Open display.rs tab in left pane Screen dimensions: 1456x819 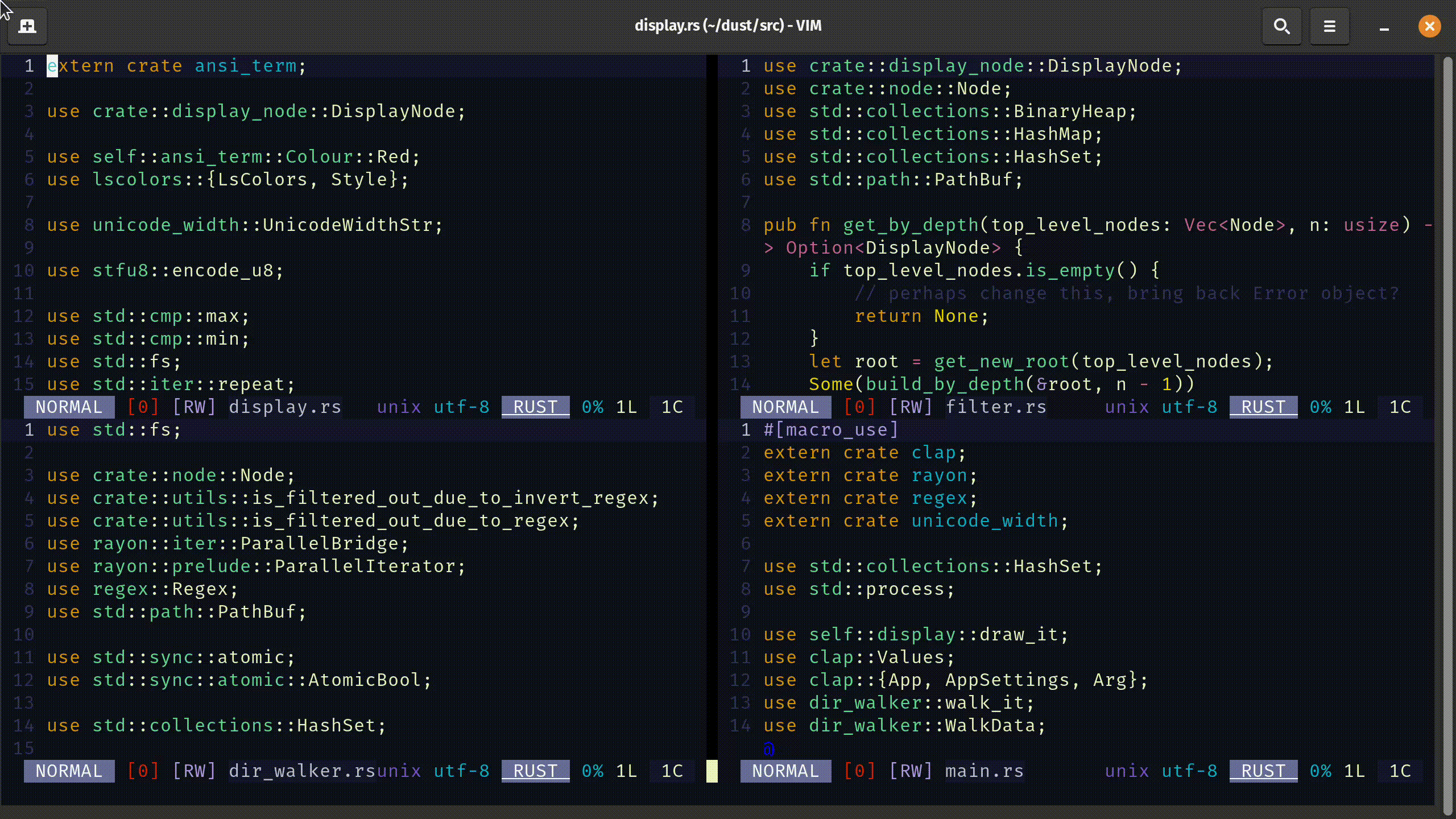[x=284, y=406]
